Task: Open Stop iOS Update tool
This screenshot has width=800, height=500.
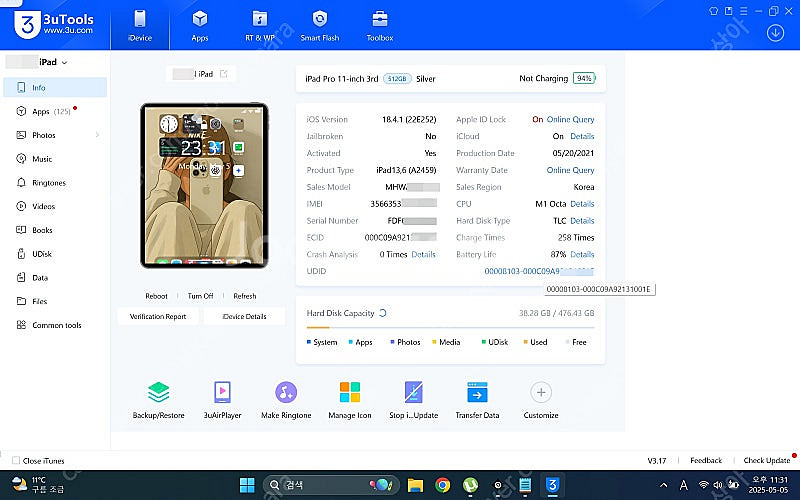Action: click(414, 400)
